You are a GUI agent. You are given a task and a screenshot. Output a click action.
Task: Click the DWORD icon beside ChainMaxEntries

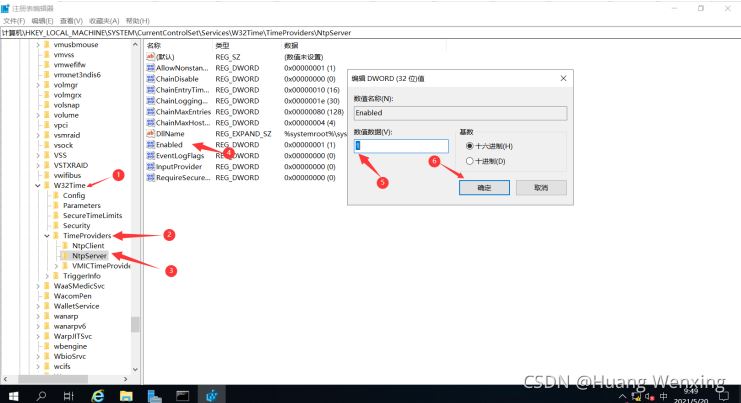point(150,112)
